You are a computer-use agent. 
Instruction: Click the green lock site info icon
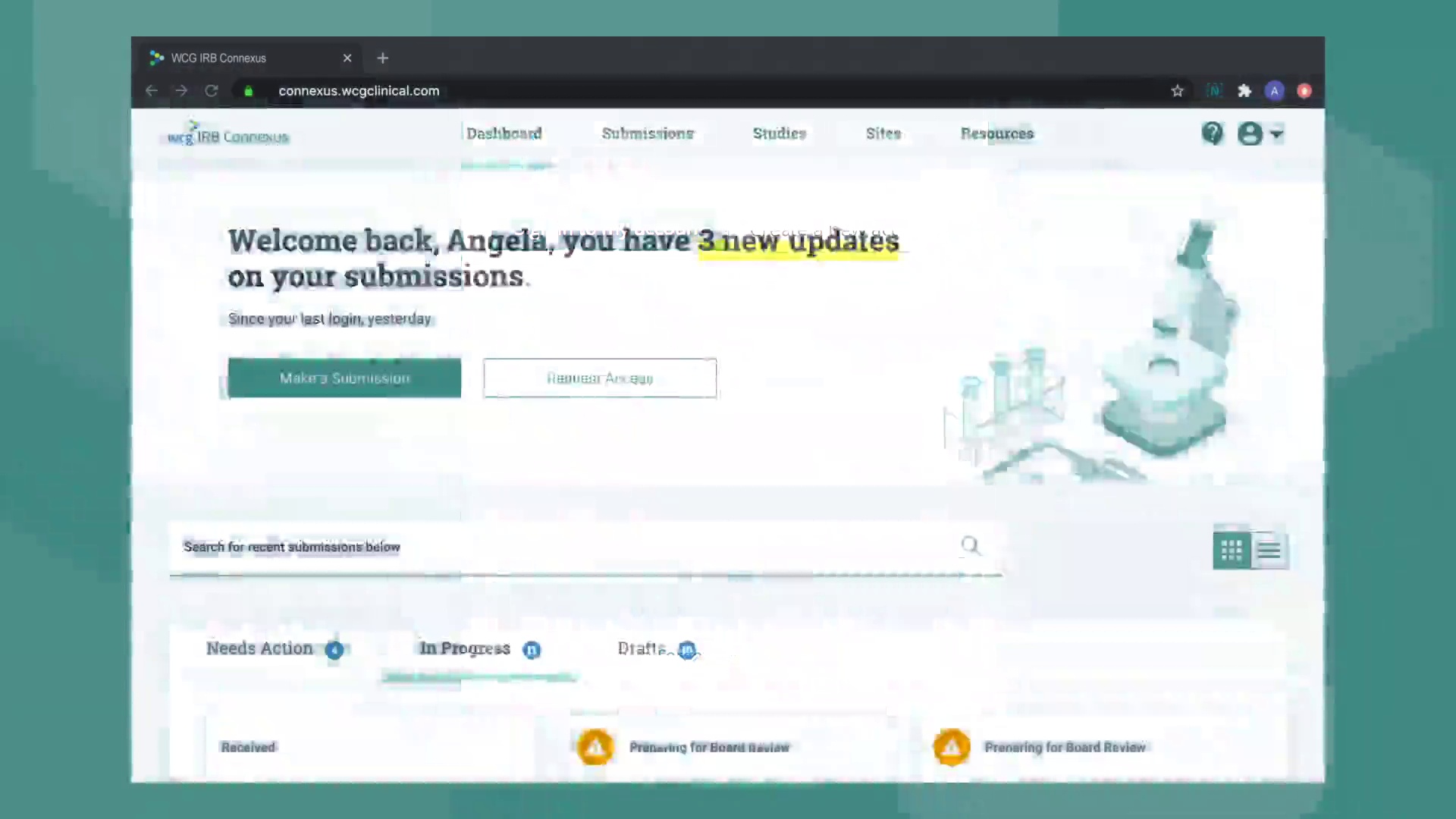pos(248,91)
